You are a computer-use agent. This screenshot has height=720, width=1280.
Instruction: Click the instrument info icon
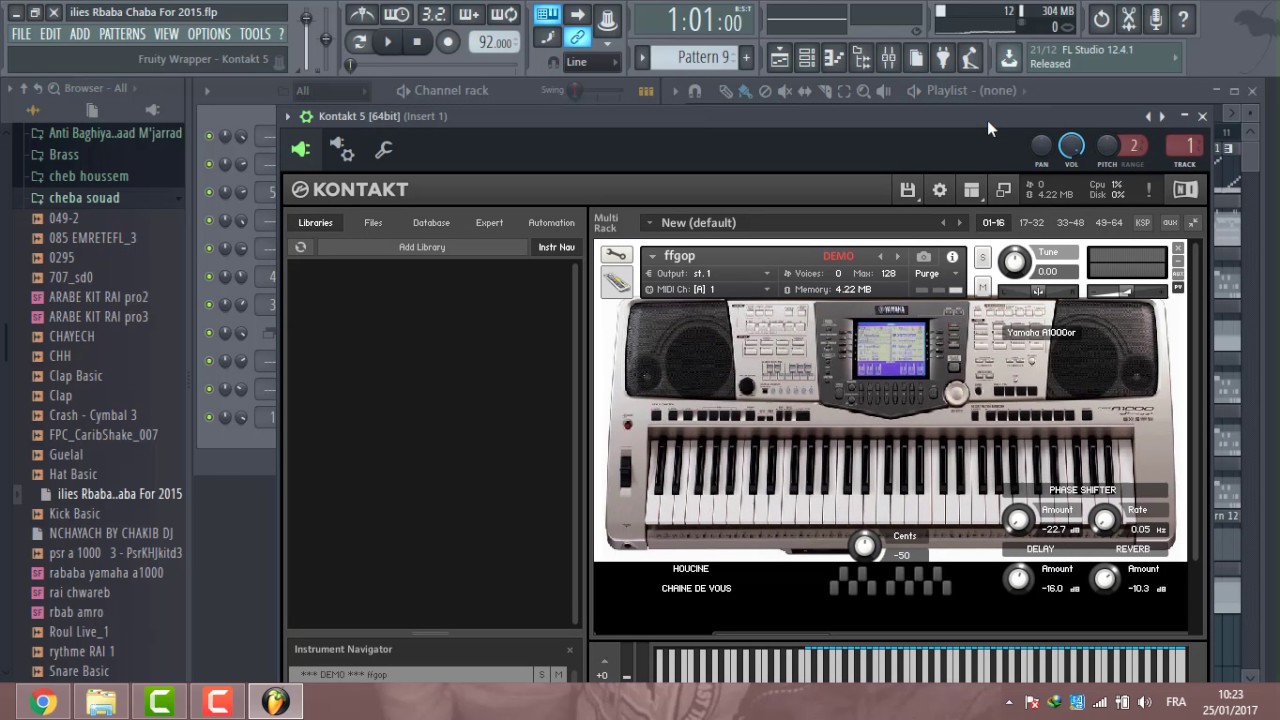coord(952,257)
